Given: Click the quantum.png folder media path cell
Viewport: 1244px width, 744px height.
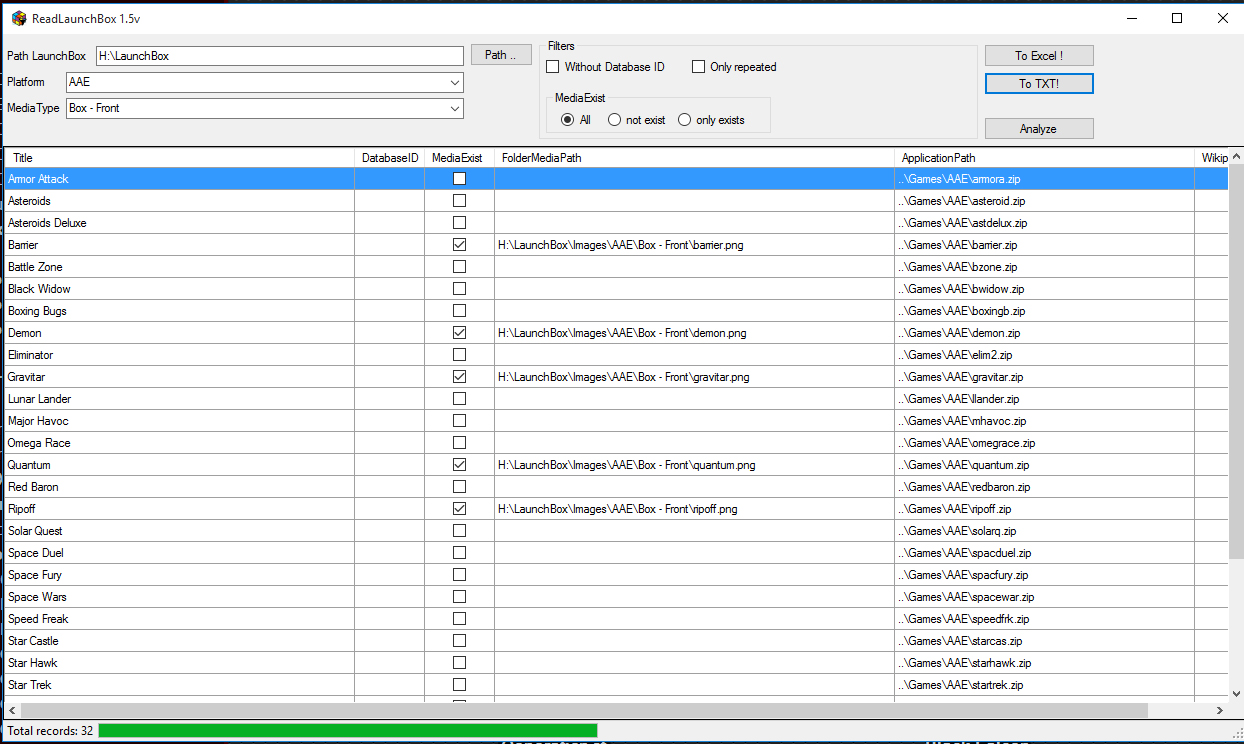Looking at the screenshot, I should pyautogui.click(x=694, y=465).
